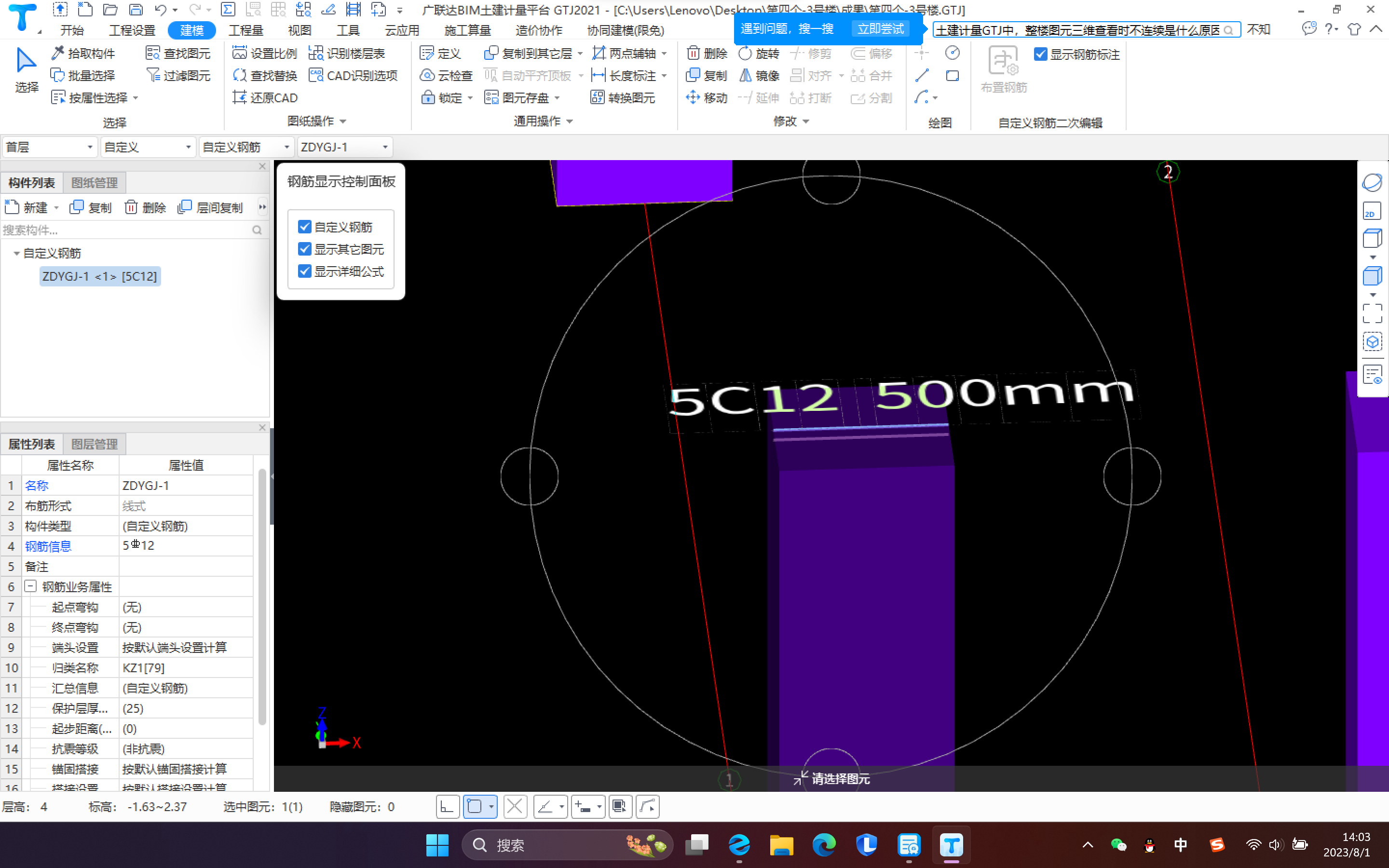Viewport: 1389px width, 868px height.
Task: Click 还原CAD restore tool
Action: pos(265,97)
